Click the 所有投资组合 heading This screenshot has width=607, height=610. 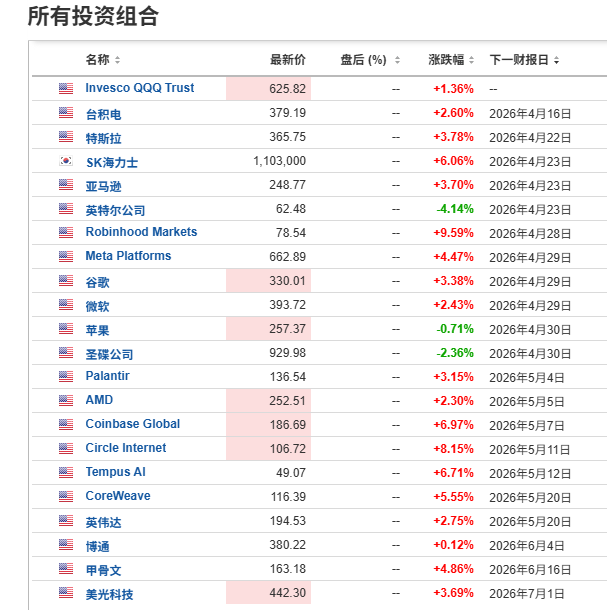pos(93,16)
